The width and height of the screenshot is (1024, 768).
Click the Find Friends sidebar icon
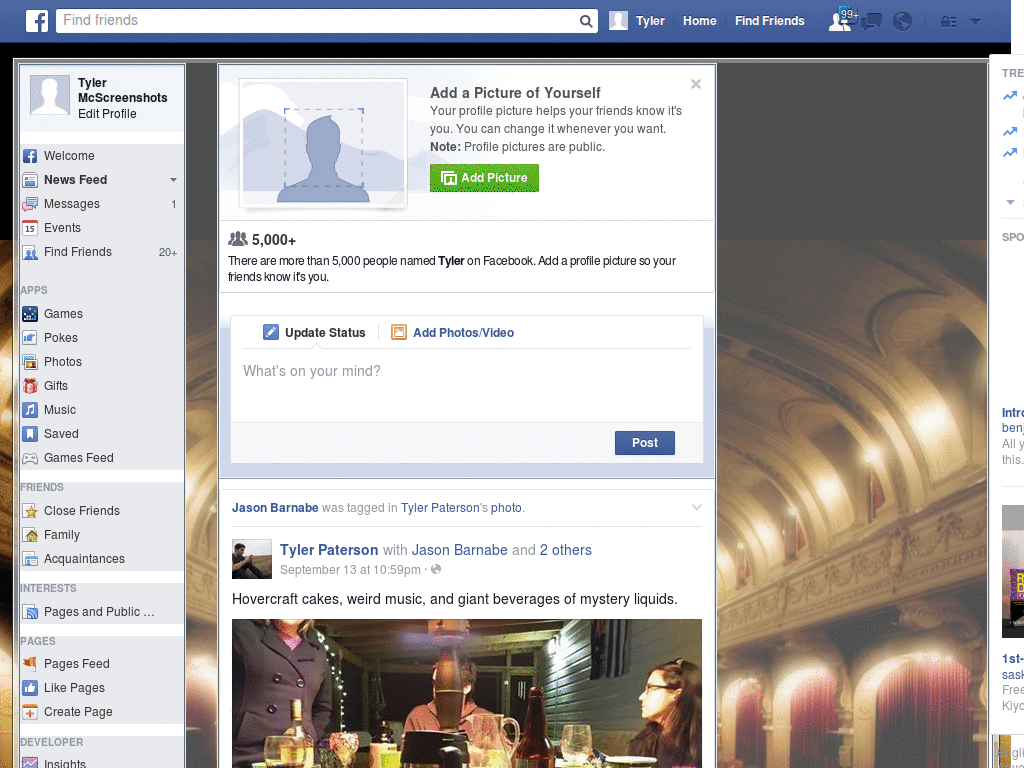(x=30, y=252)
